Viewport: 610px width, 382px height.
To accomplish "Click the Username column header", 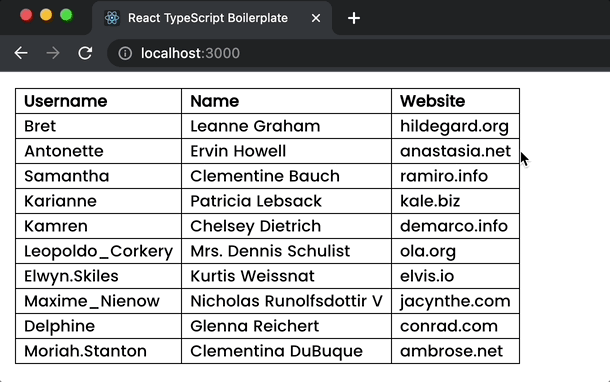I will tap(98, 101).
